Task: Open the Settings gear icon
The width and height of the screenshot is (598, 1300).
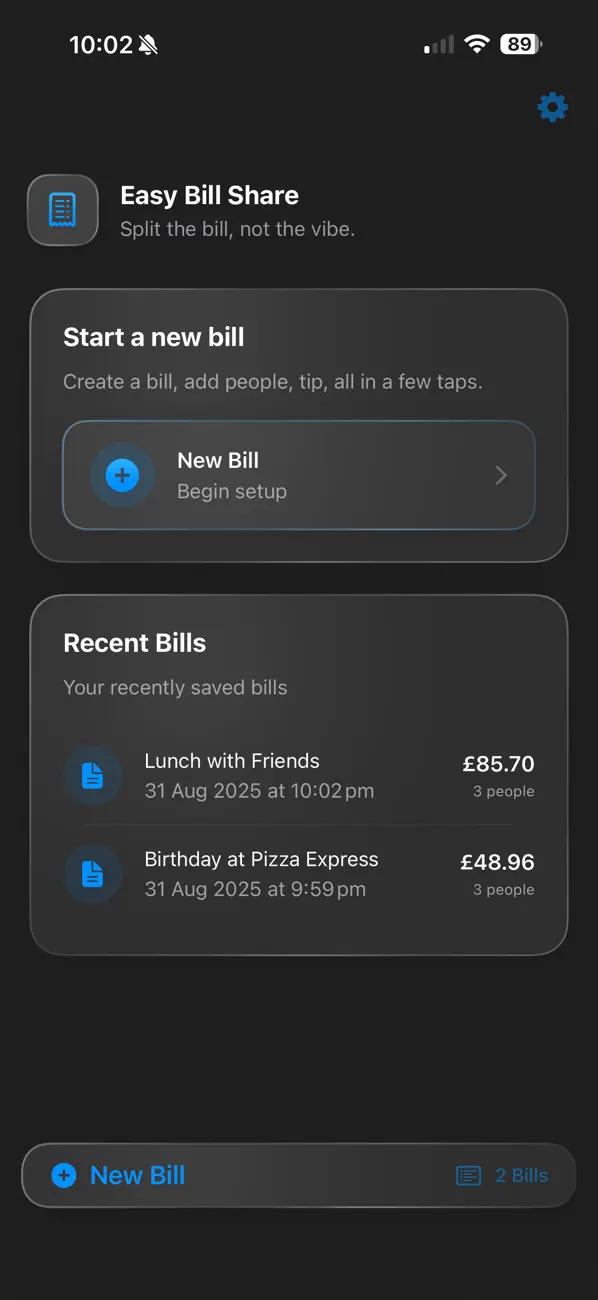Action: click(551, 107)
